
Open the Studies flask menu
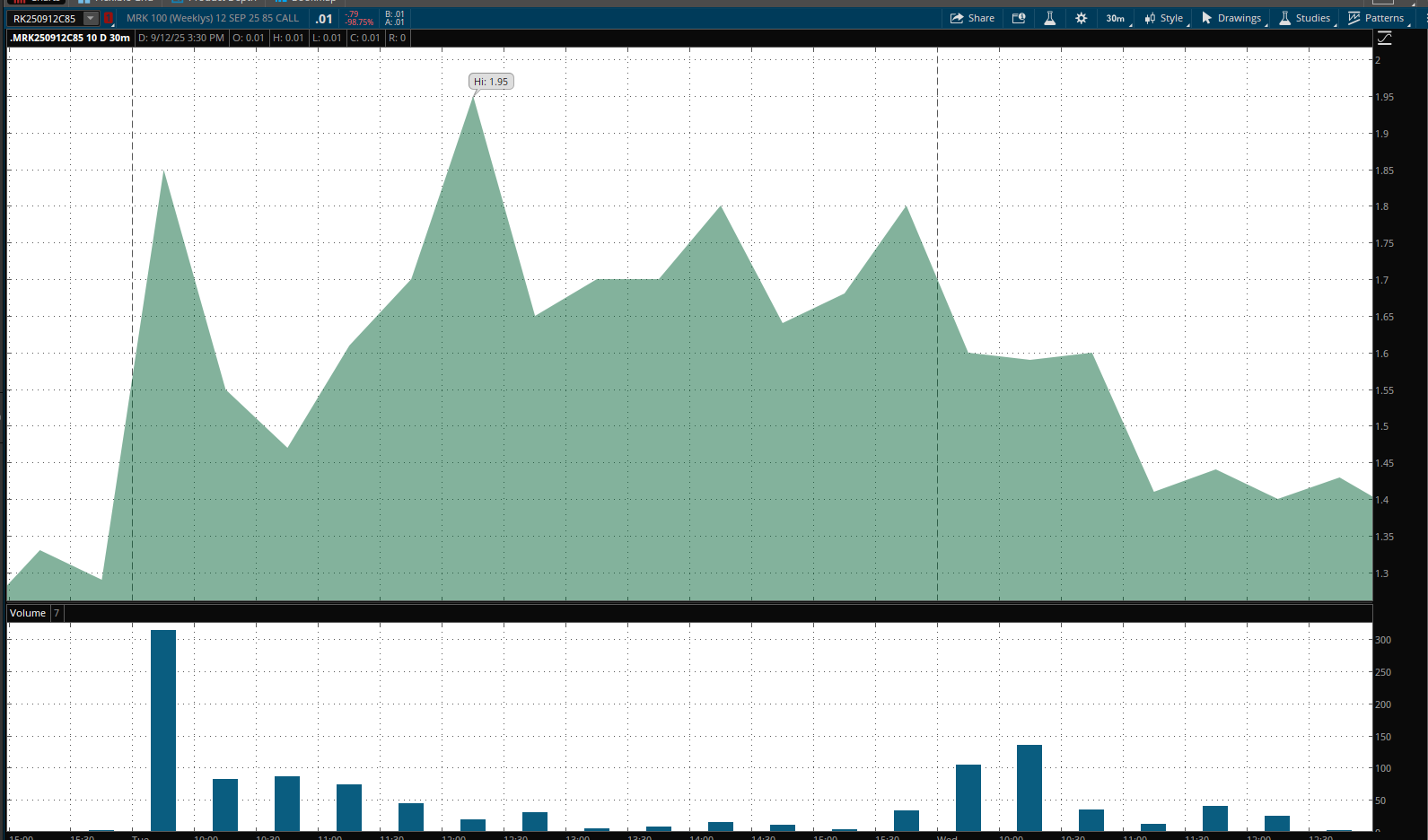coord(1304,18)
